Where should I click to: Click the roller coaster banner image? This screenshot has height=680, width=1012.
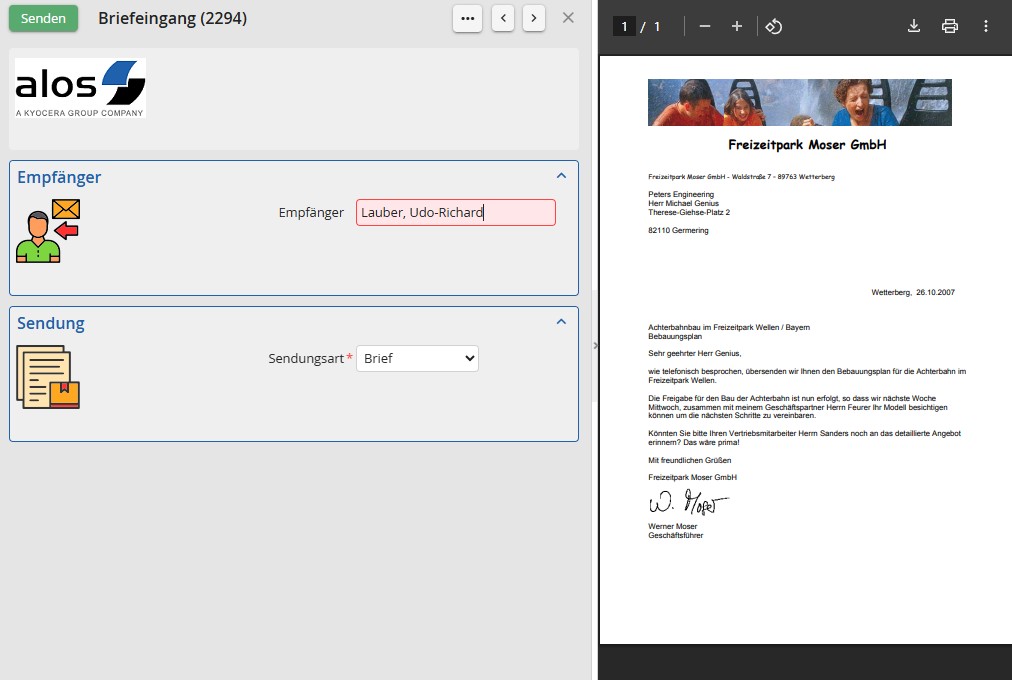pos(800,102)
